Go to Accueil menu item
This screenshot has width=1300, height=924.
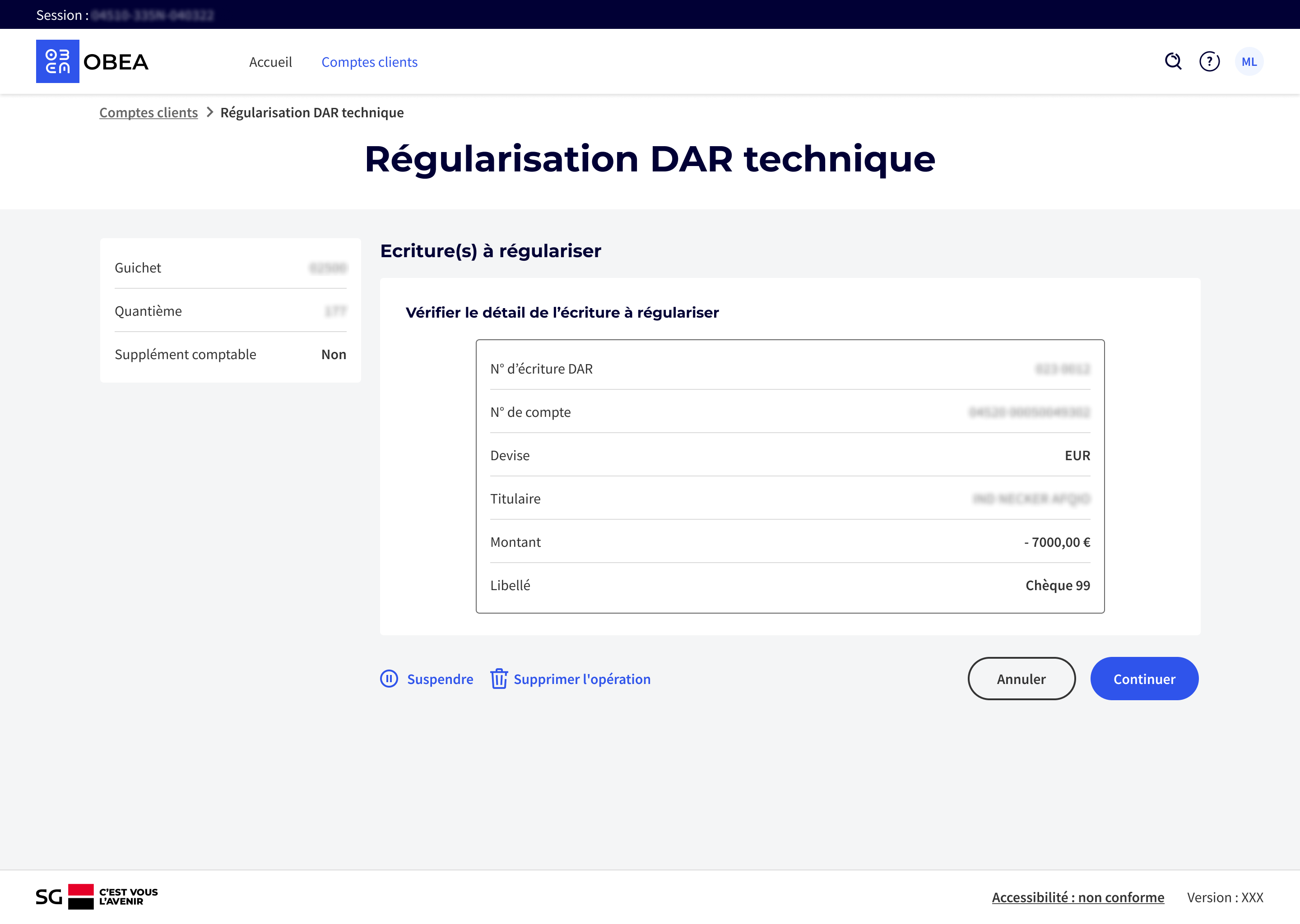click(270, 62)
